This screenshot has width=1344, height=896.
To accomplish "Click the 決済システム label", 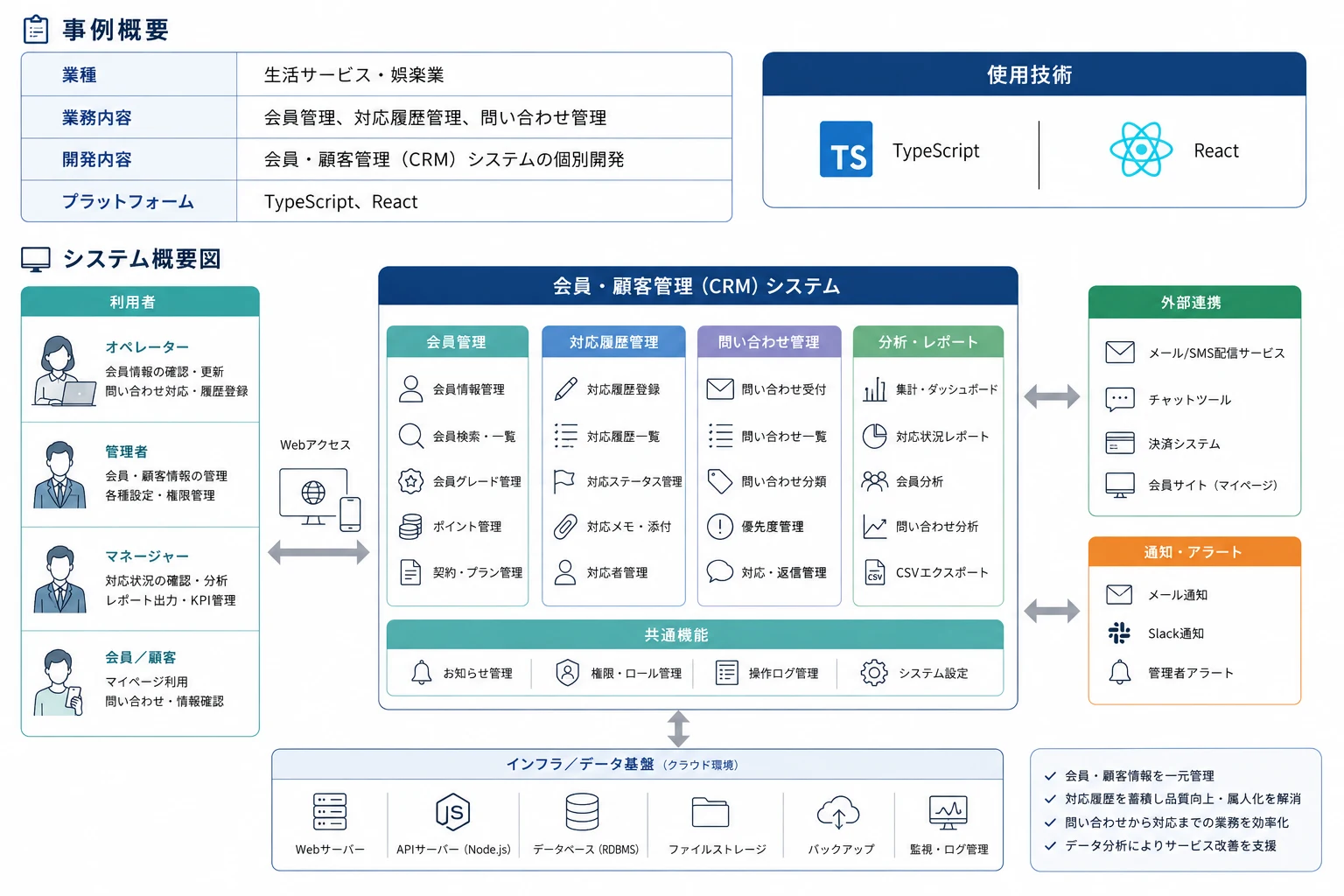I will pyautogui.click(x=1184, y=444).
